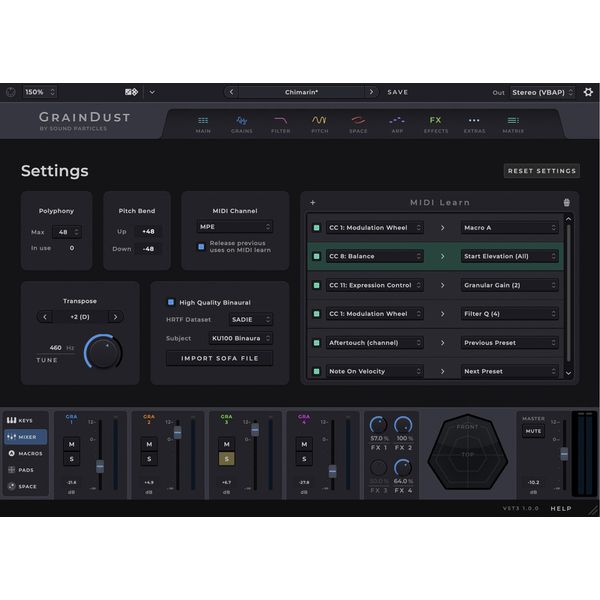
Task: Show the MIXER panel
Action: click(x=25, y=437)
